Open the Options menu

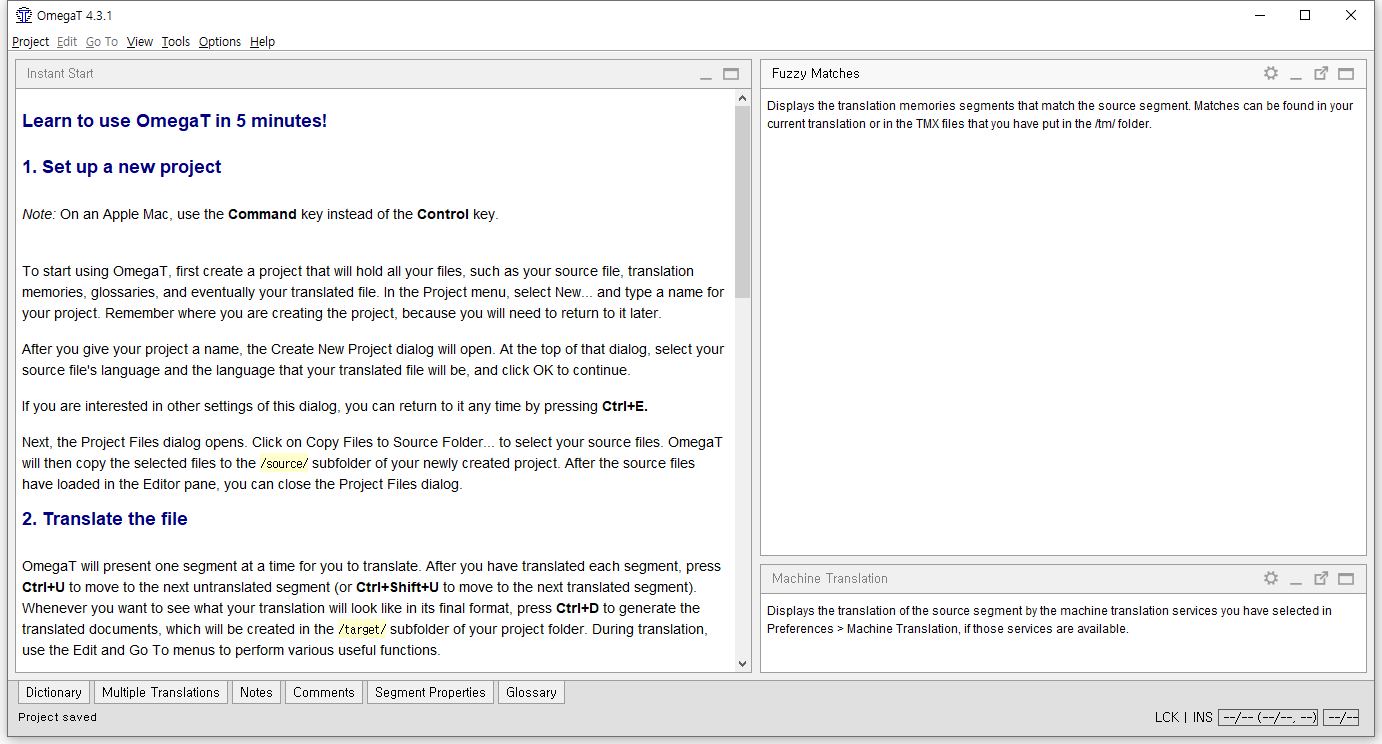(x=219, y=41)
